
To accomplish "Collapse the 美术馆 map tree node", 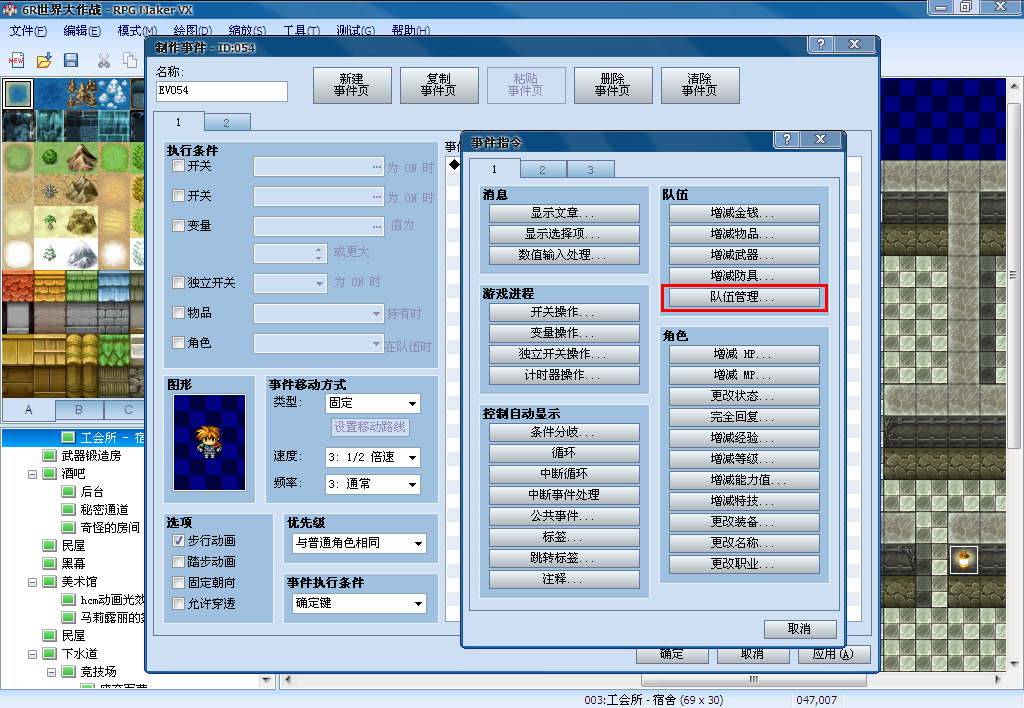I will click(32, 582).
